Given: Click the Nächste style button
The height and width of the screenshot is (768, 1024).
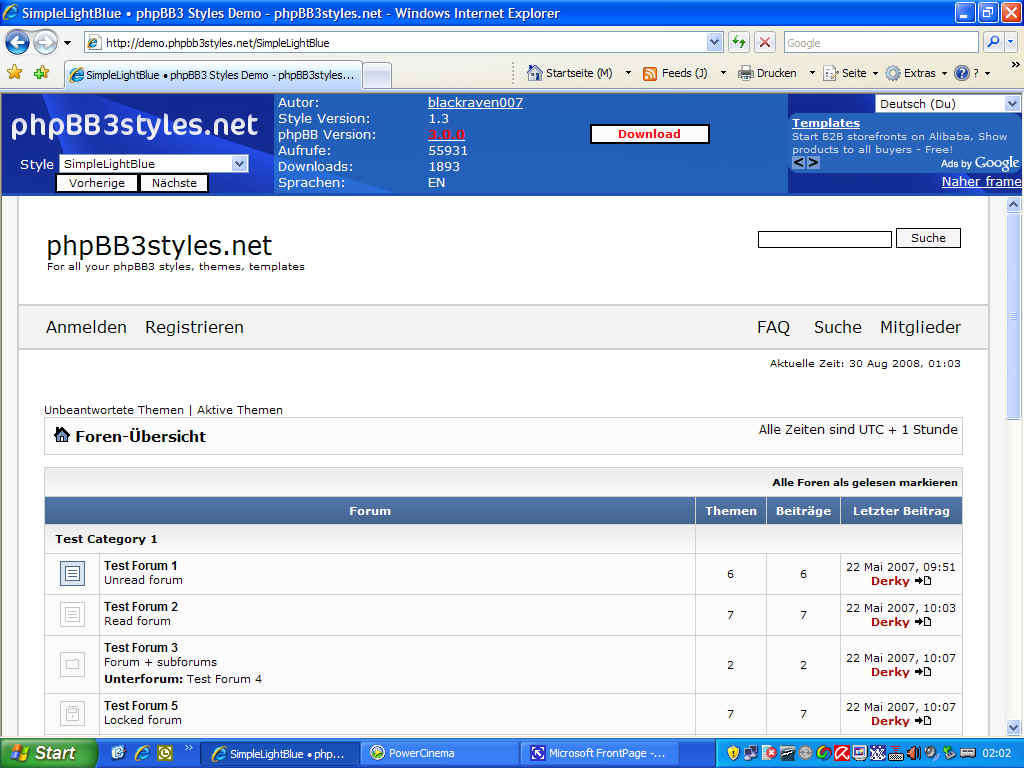Looking at the screenshot, I should point(174,183).
